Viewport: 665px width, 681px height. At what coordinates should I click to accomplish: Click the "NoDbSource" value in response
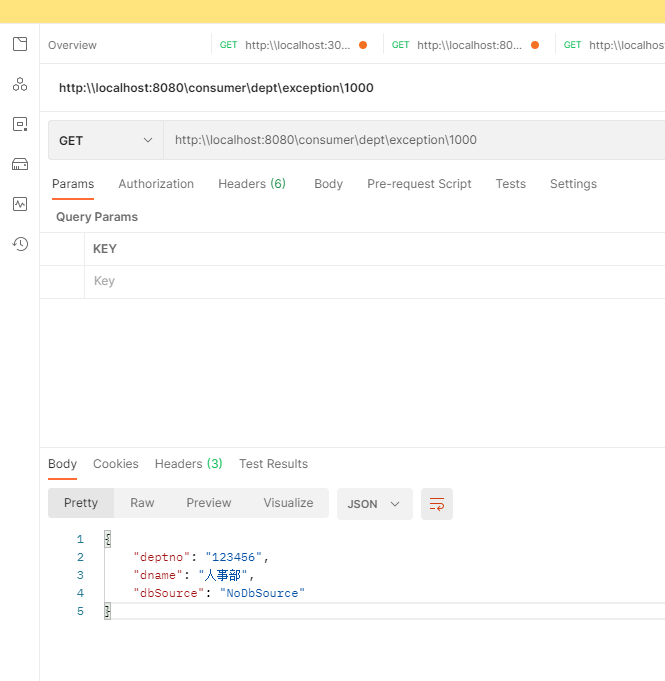coord(262,593)
